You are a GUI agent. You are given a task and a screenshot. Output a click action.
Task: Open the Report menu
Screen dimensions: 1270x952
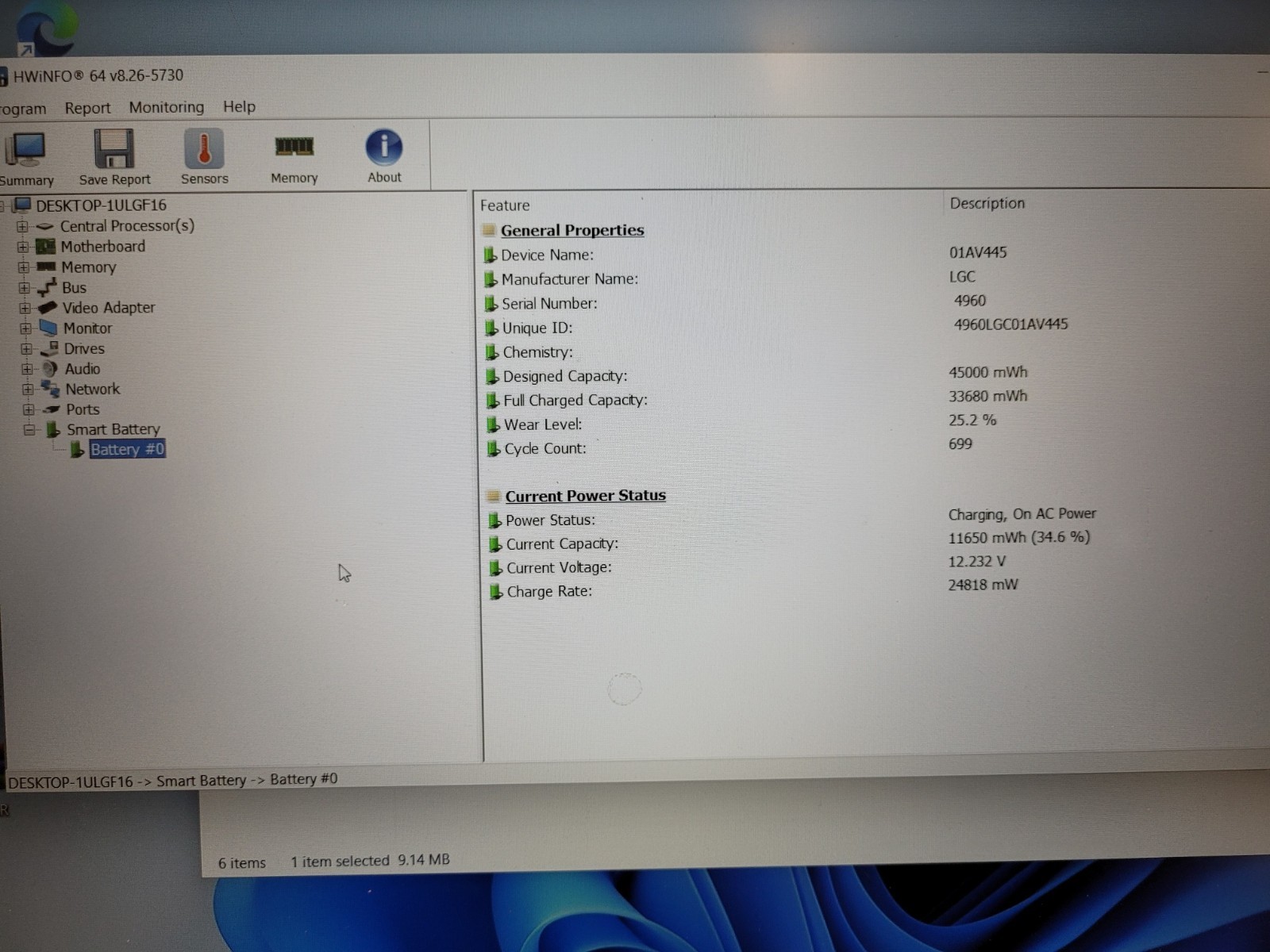click(87, 108)
